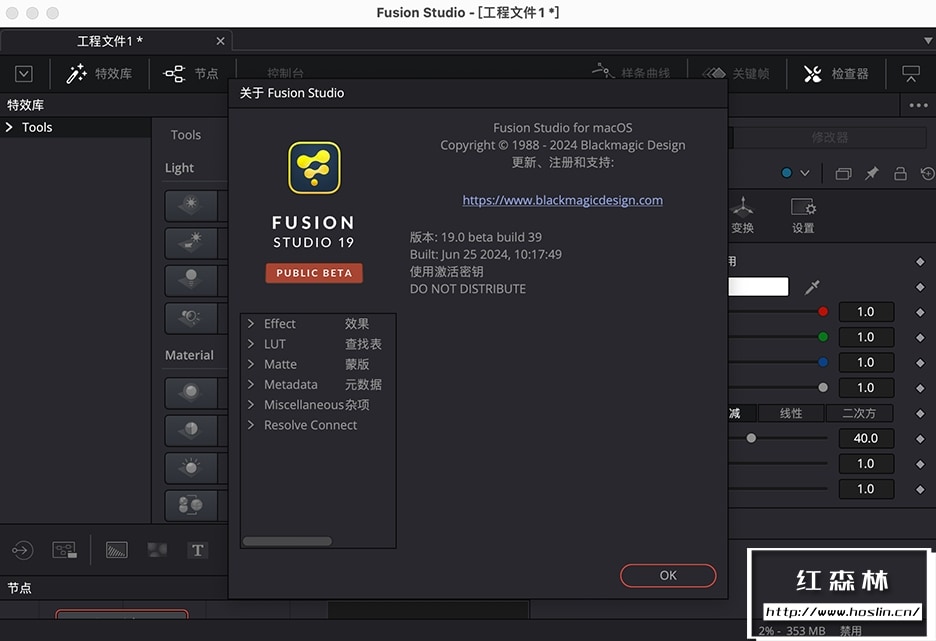Toggle keyframe diamond beside green value

(x=920, y=337)
